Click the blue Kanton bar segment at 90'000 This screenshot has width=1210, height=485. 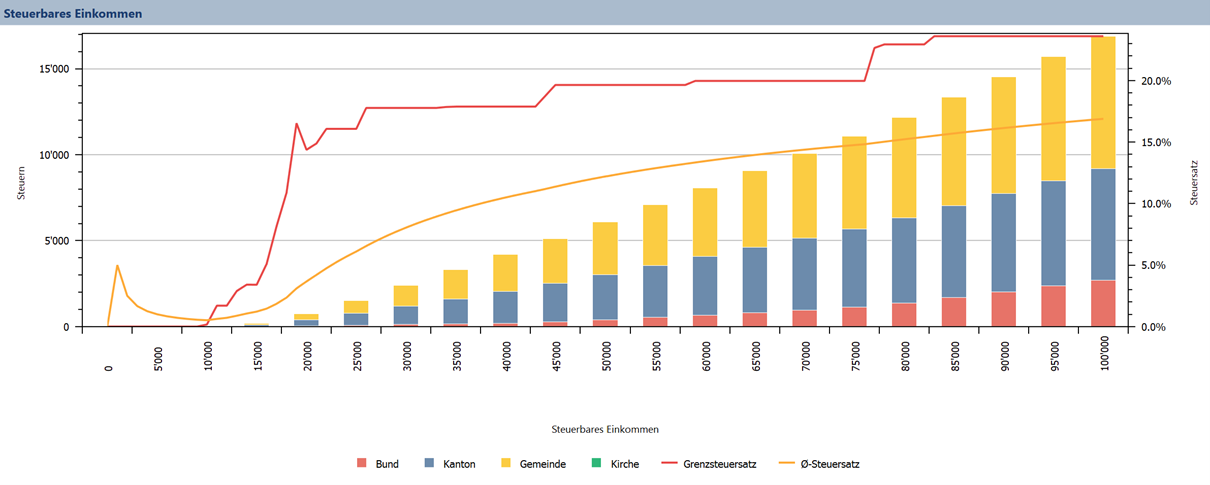click(1003, 243)
